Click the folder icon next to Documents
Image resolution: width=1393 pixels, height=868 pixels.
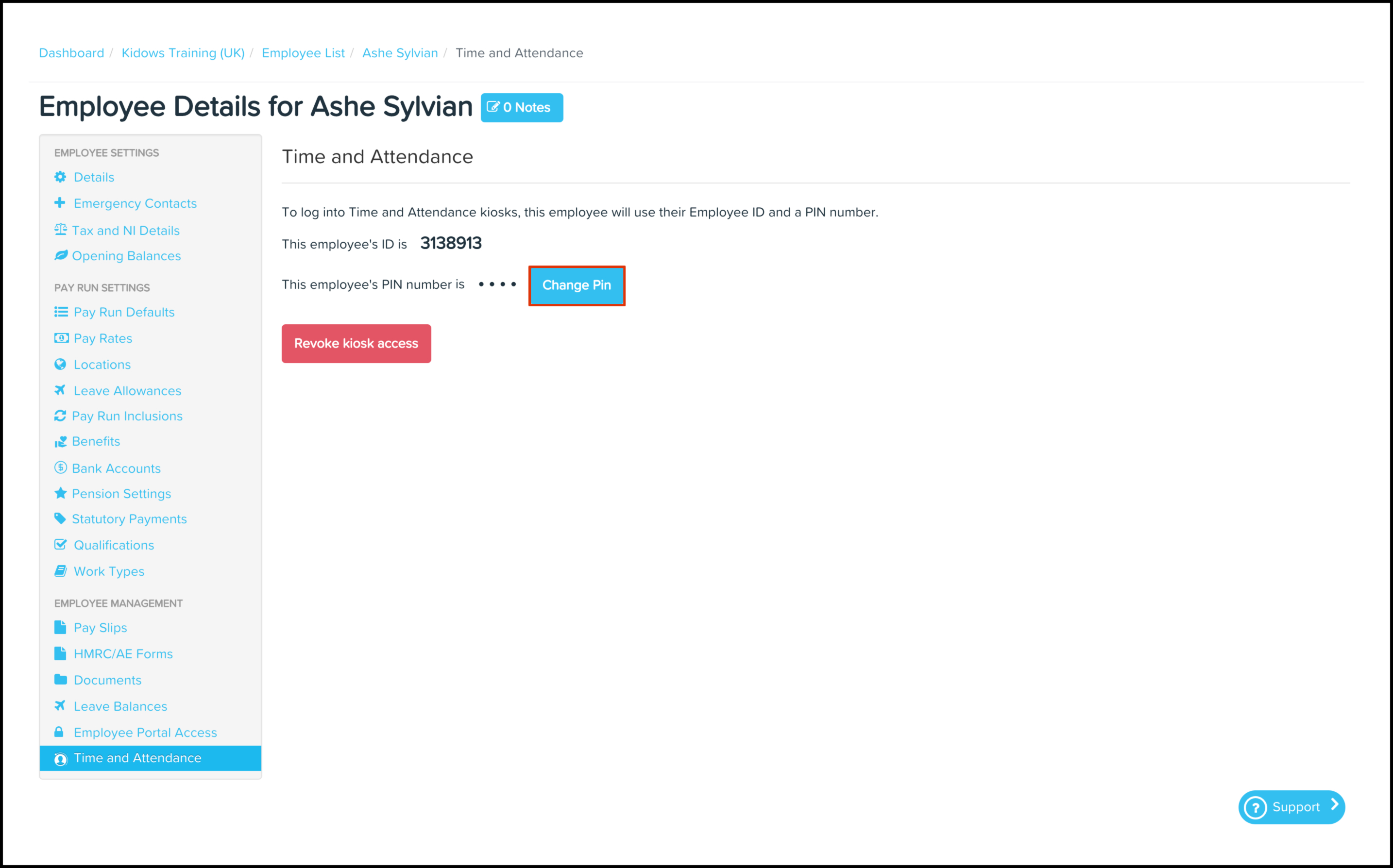[60, 680]
